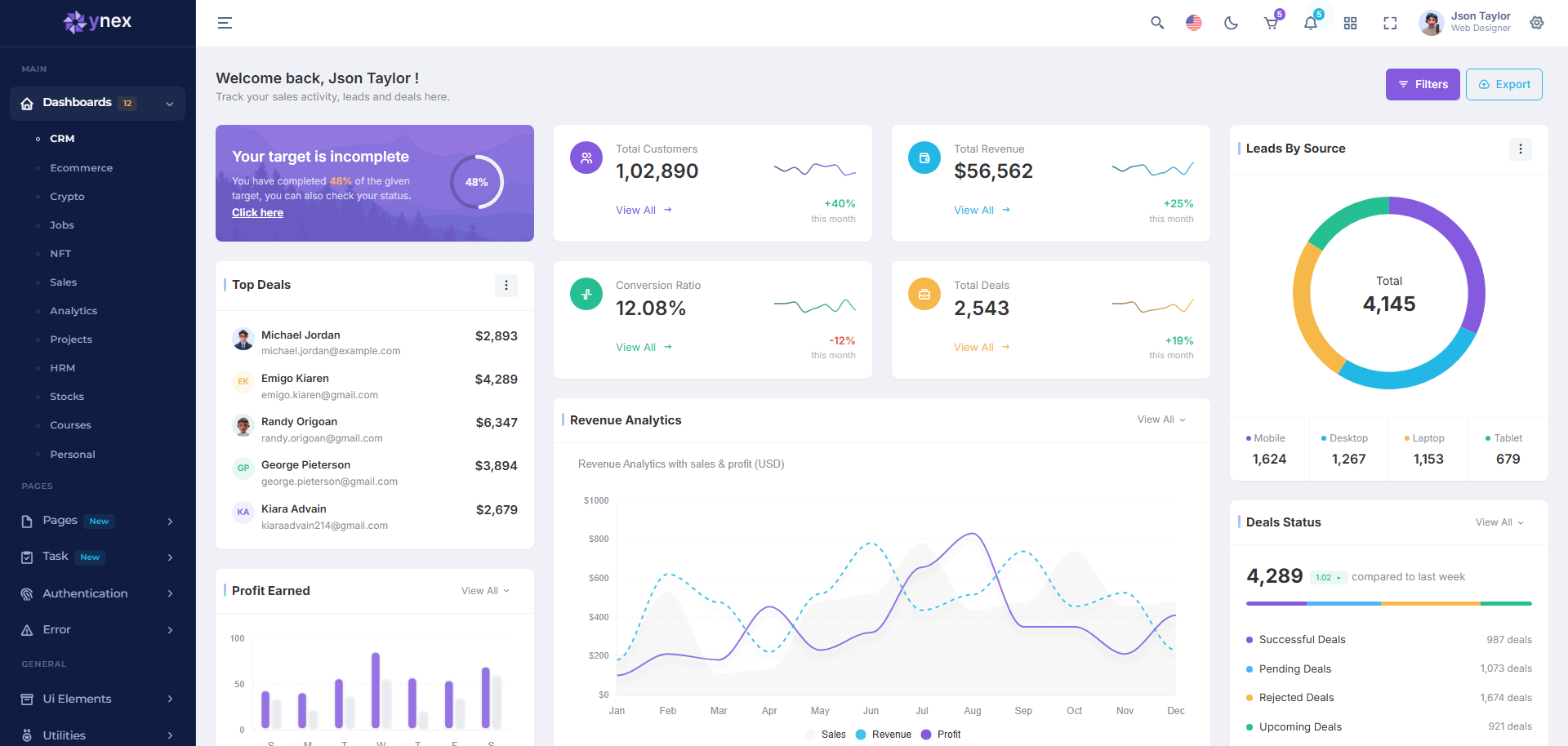Open Revenue Analytics View All dropdown
Screen dimensions: 1568x746
point(1161,420)
